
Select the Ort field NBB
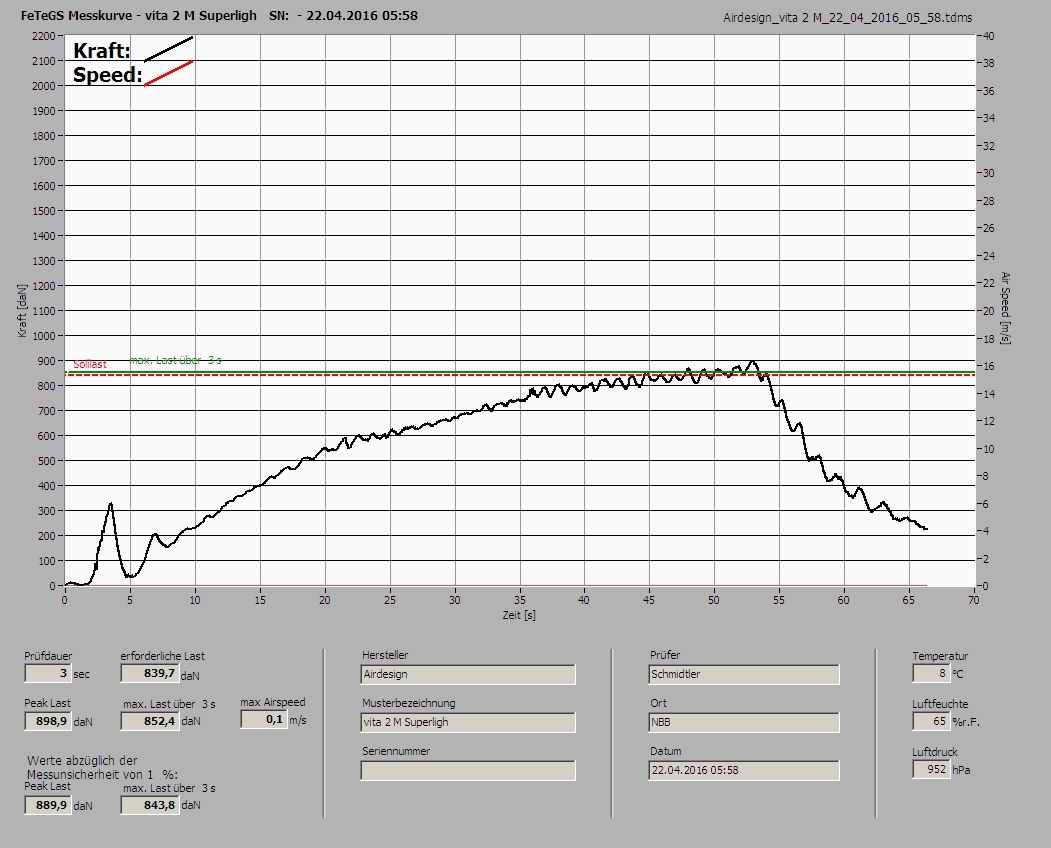click(744, 723)
